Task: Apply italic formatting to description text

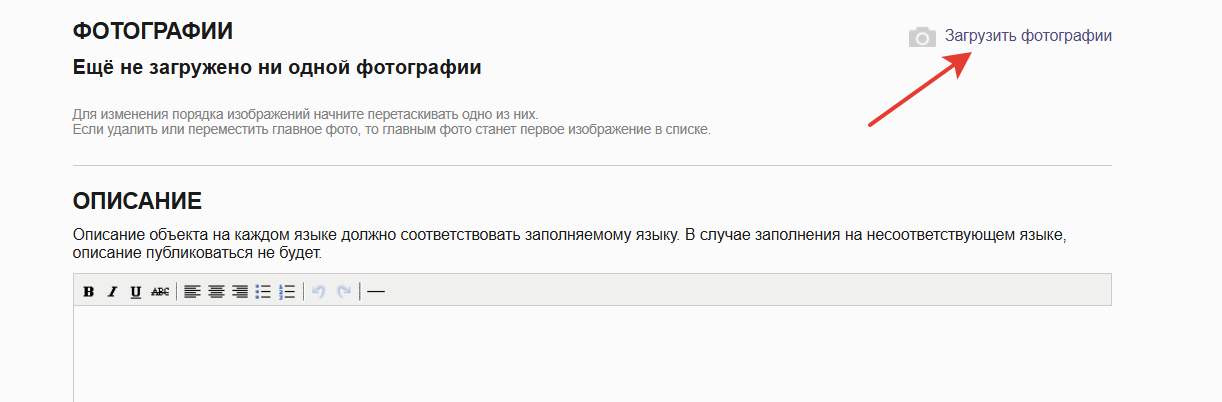Action: pos(112,292)
